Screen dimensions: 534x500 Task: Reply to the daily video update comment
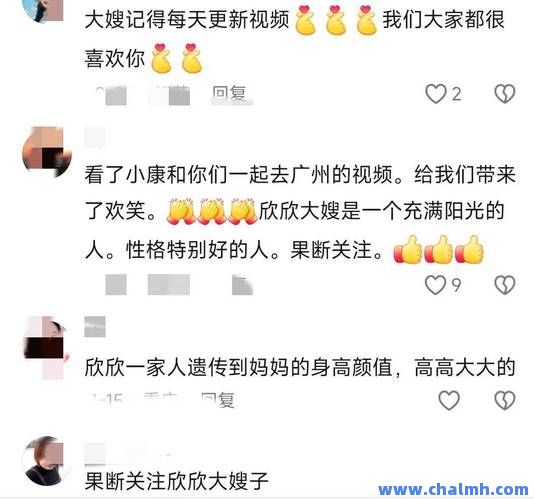[229, 93]
